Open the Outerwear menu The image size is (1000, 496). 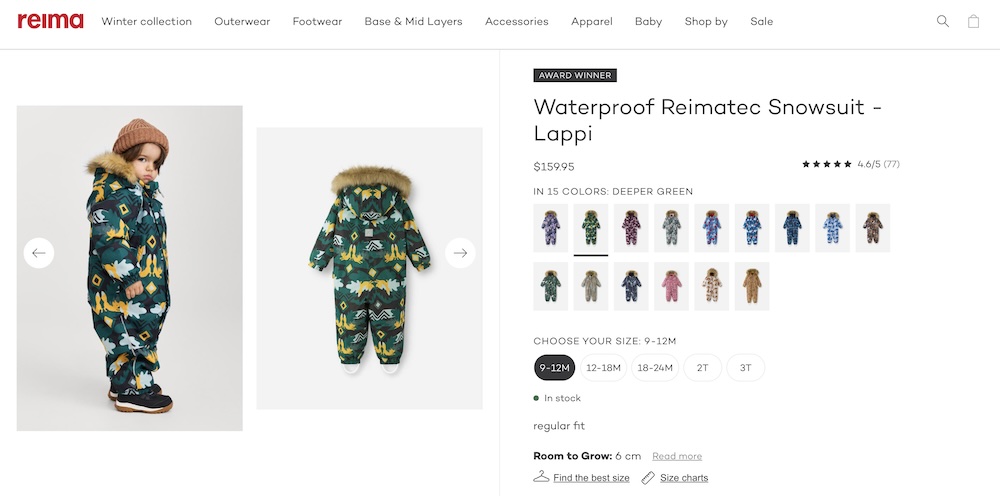[x=242, y=21]
